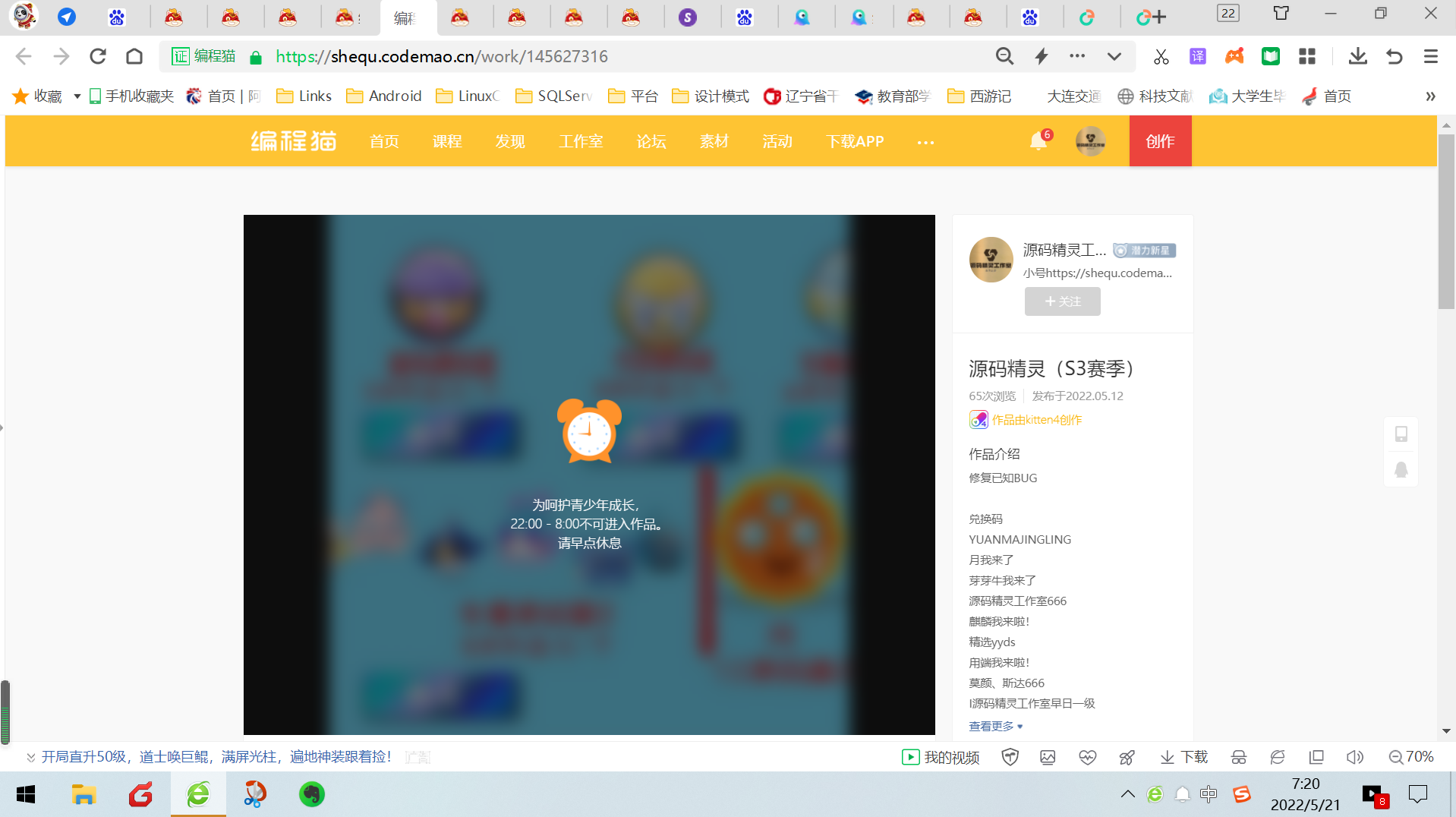Open the Android bookmark folder
This screenshot has height=817, width=1456.
point(383,96)
